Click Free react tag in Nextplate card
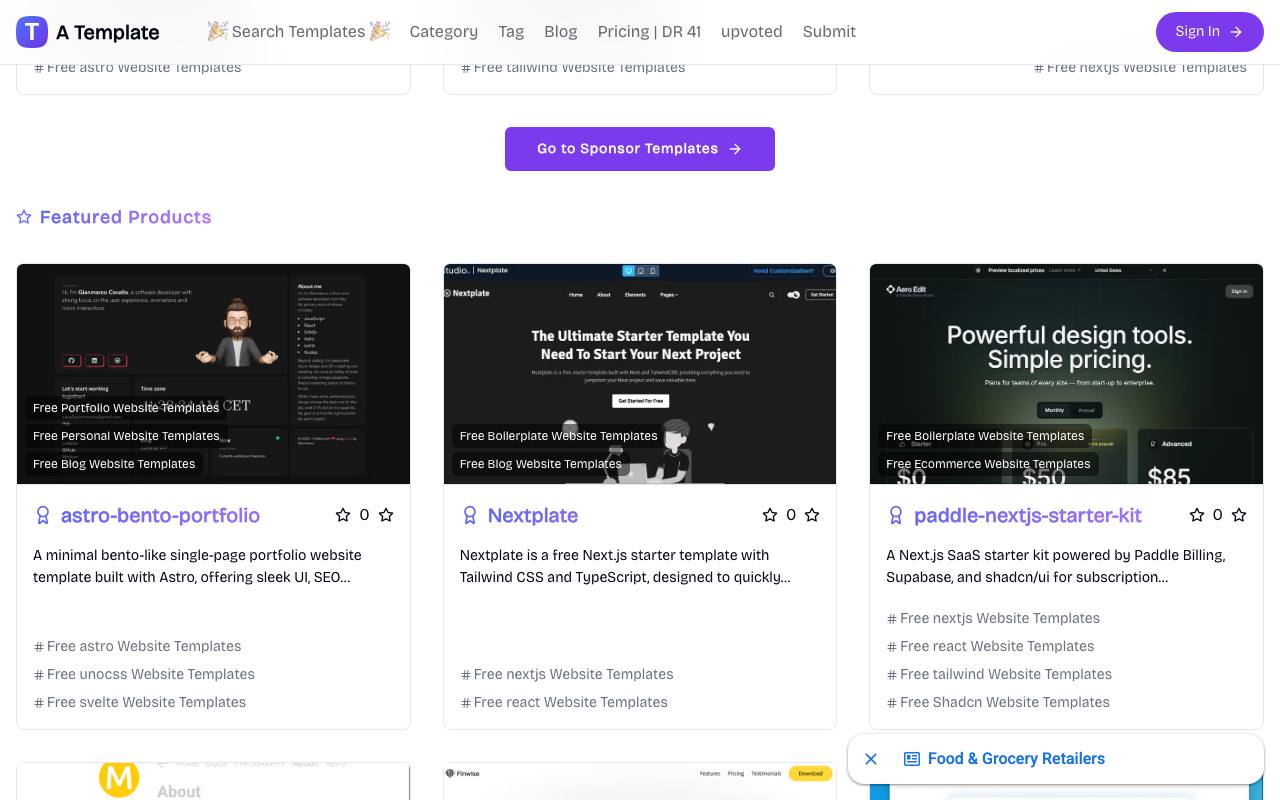Screen dimensions: 1280x800 pyautogui.click(x=564, y=702)
